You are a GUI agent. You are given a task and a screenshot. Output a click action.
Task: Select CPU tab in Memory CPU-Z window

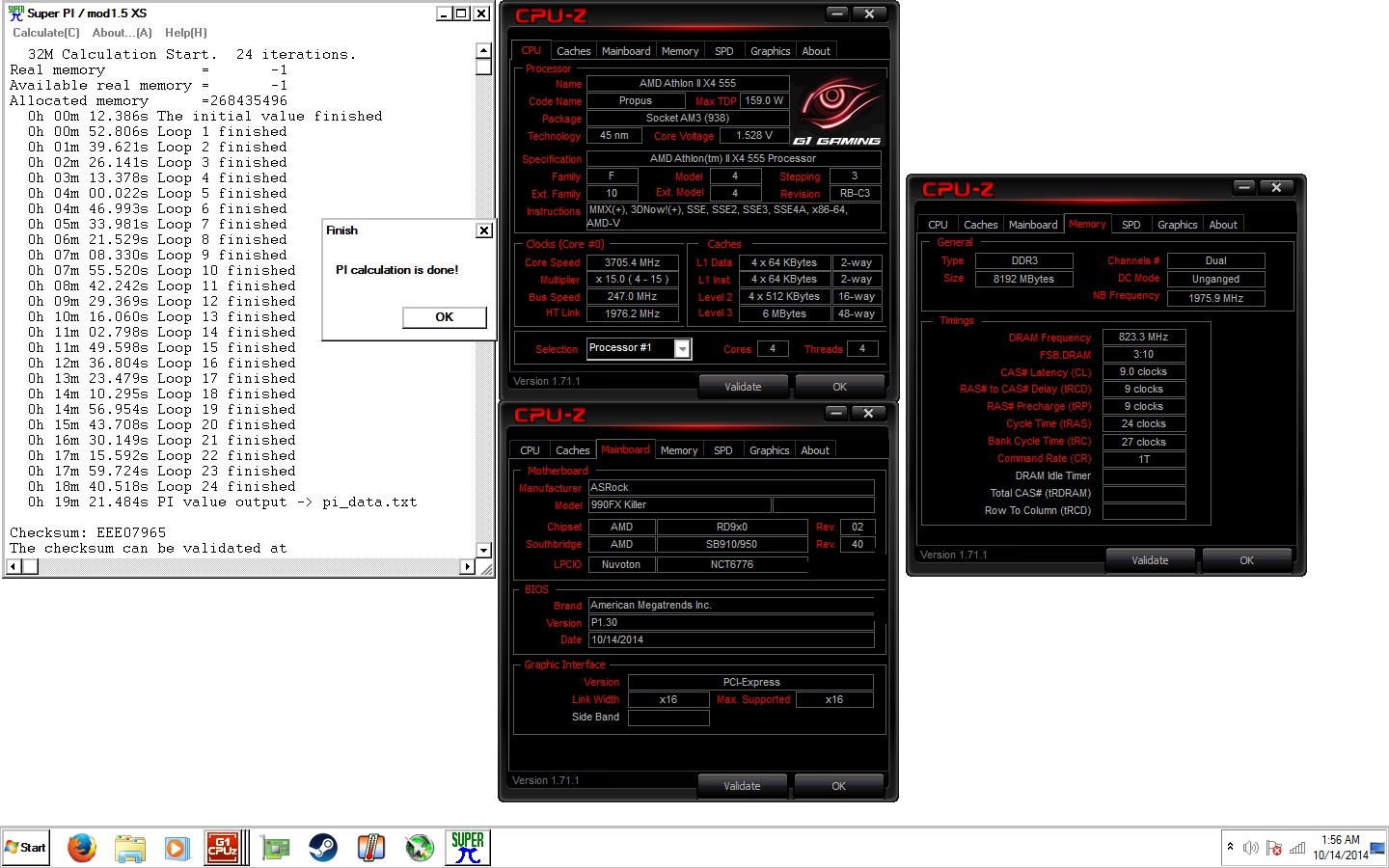pos(938,225)
